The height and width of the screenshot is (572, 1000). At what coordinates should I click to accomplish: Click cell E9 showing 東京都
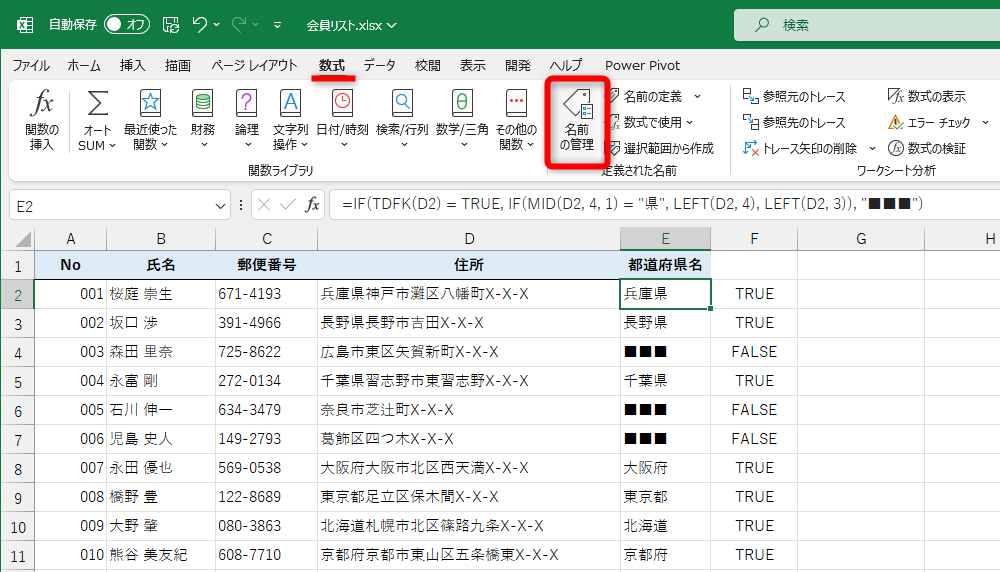pyautogui.click(x=665, y=497)
